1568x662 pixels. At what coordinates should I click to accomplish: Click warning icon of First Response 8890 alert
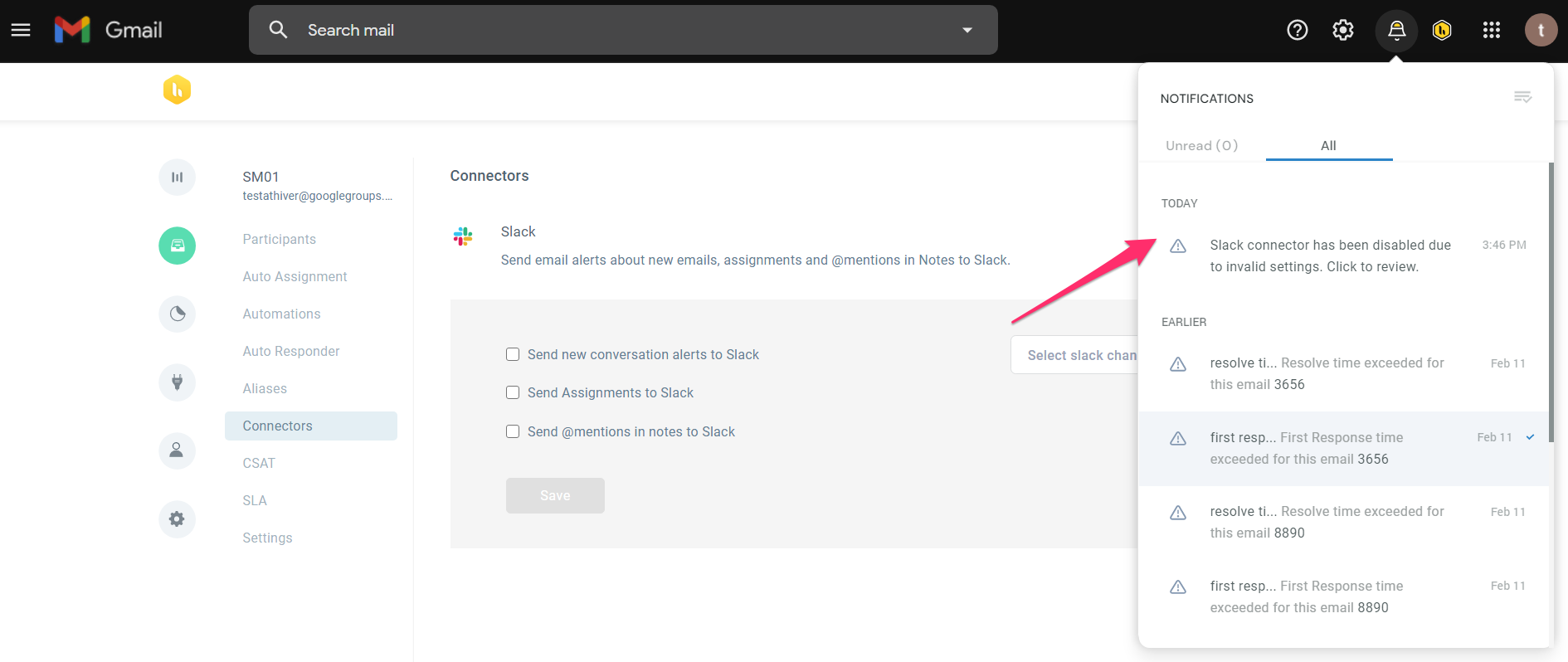[1178, 587]
